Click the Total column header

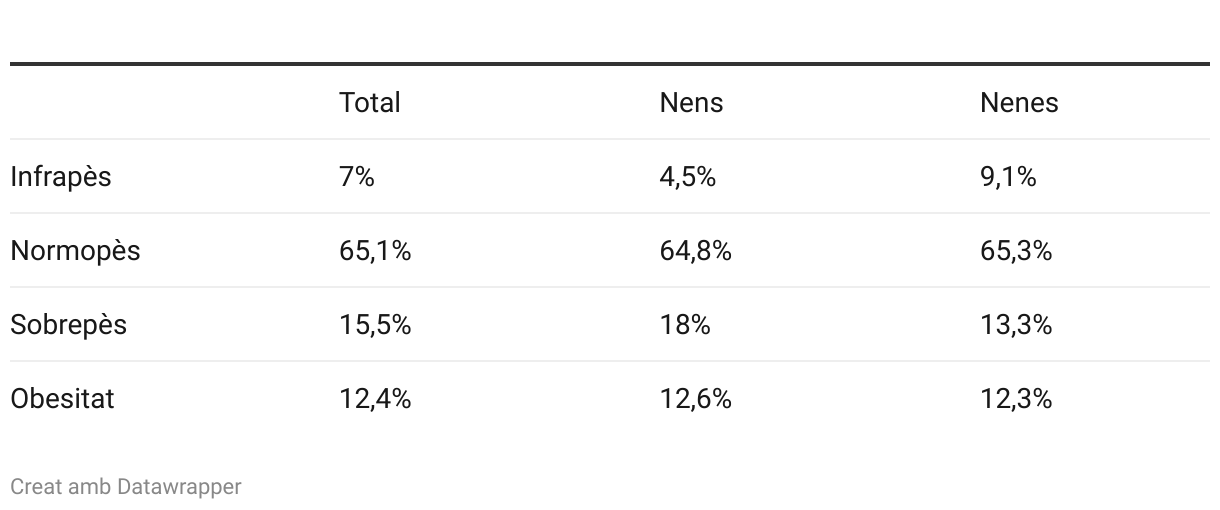pos(369,103)
